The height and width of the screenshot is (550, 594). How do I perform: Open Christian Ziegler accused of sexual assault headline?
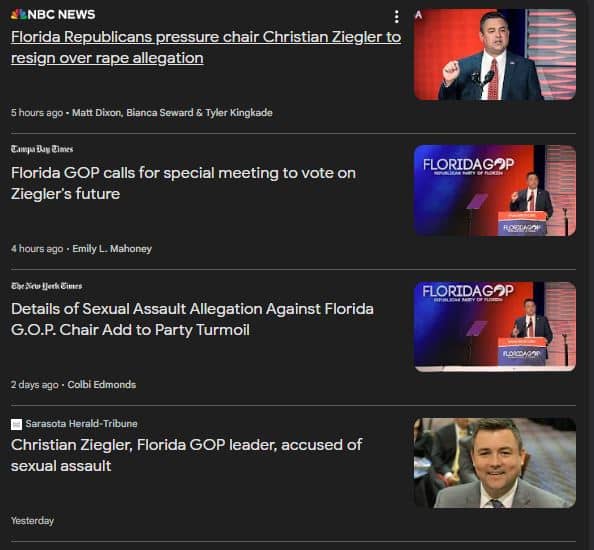[186, 455]
